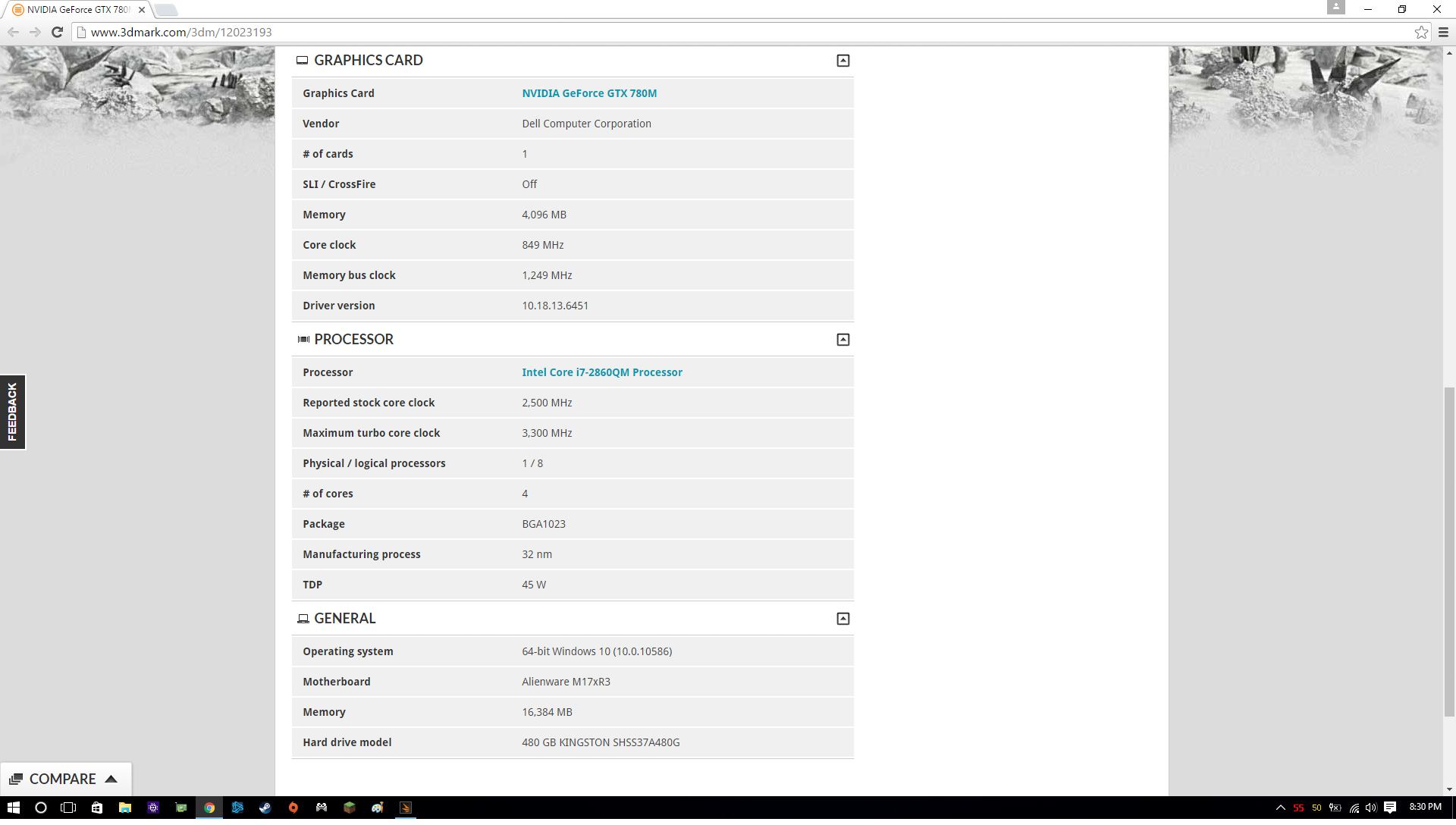Switch to Chrome on the taskbar
The image size is (1456, 825).
(209, 808)
